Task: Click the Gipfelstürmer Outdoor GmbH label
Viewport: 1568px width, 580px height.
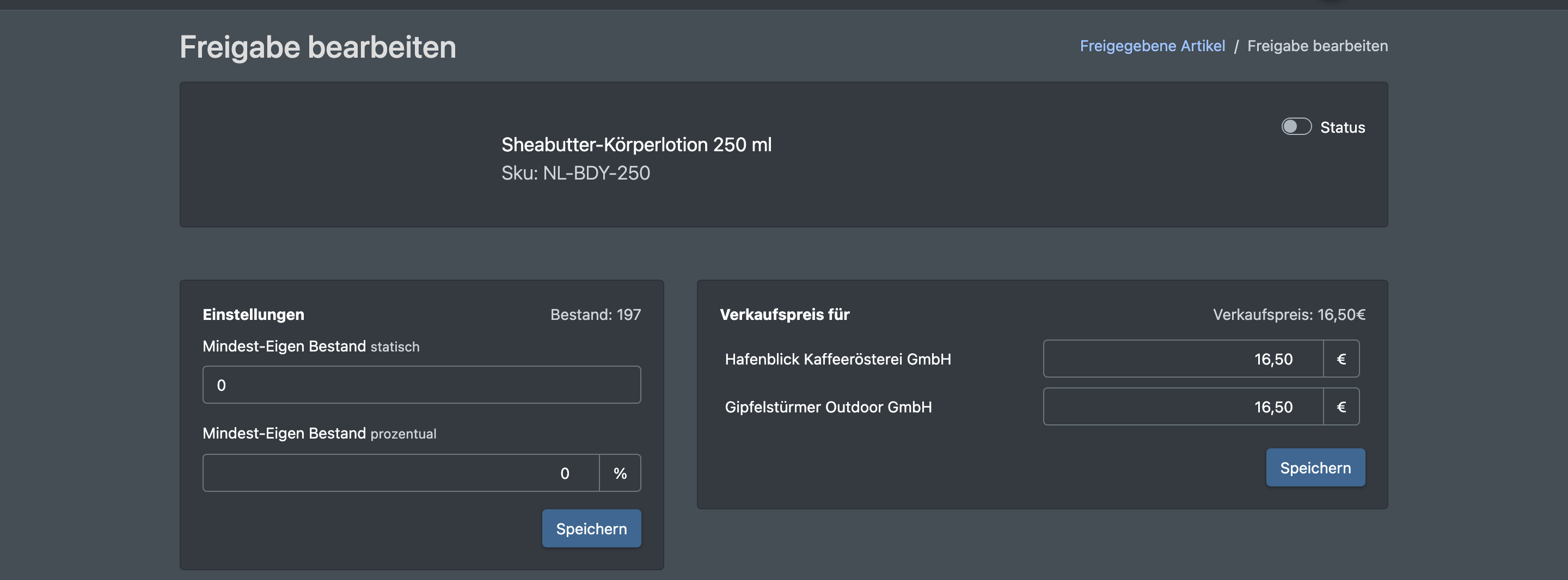Action: tap(828, 406)
